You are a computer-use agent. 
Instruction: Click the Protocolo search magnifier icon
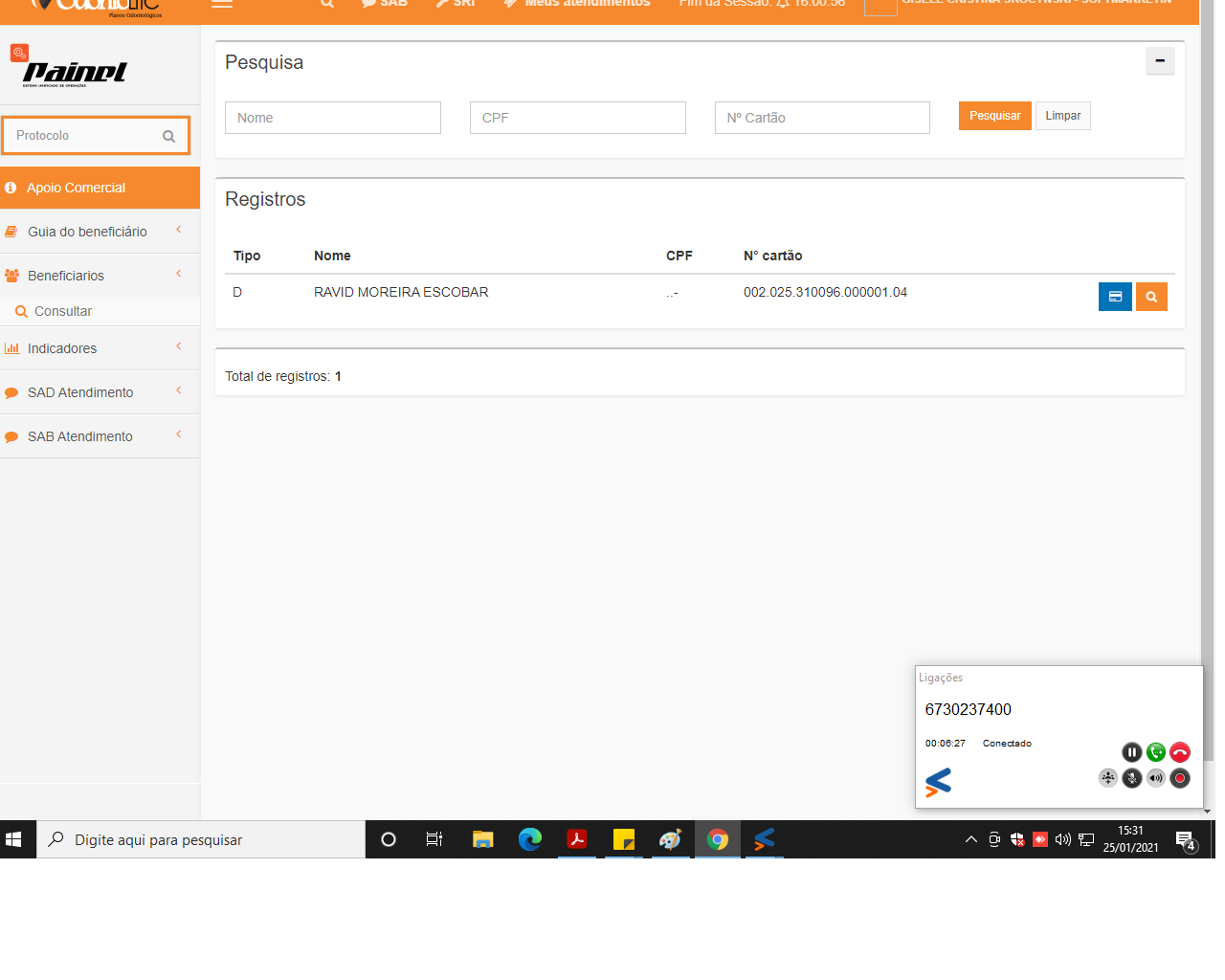[168, 136]
